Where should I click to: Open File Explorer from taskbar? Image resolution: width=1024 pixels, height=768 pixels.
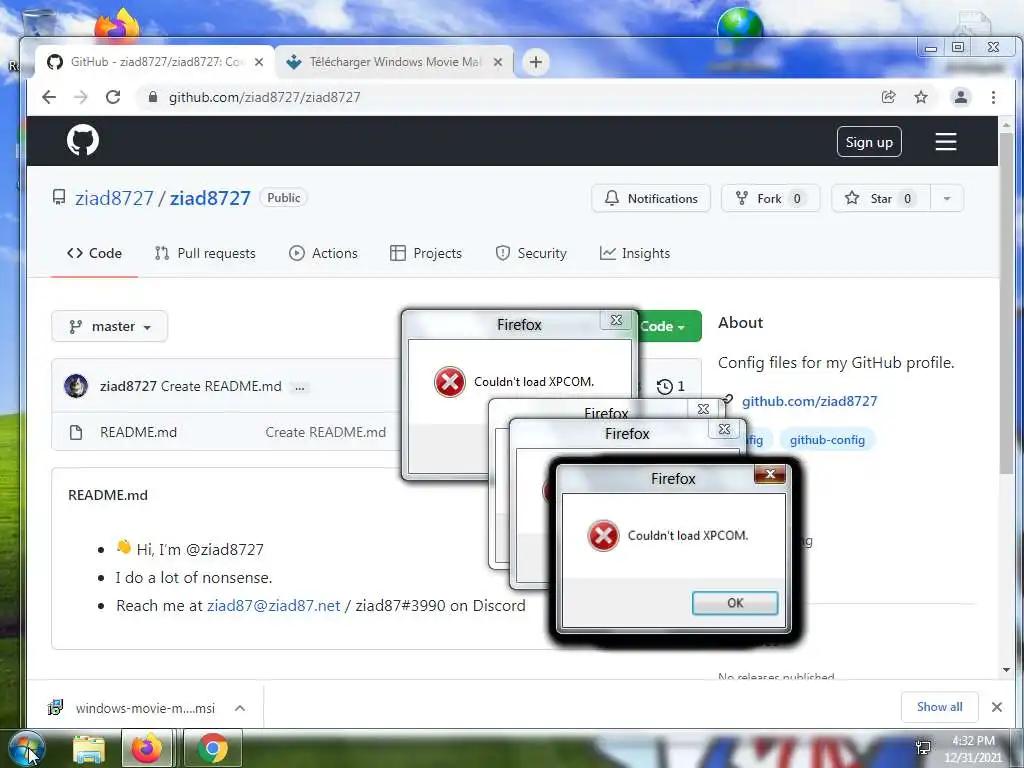(x=89, y=749)
